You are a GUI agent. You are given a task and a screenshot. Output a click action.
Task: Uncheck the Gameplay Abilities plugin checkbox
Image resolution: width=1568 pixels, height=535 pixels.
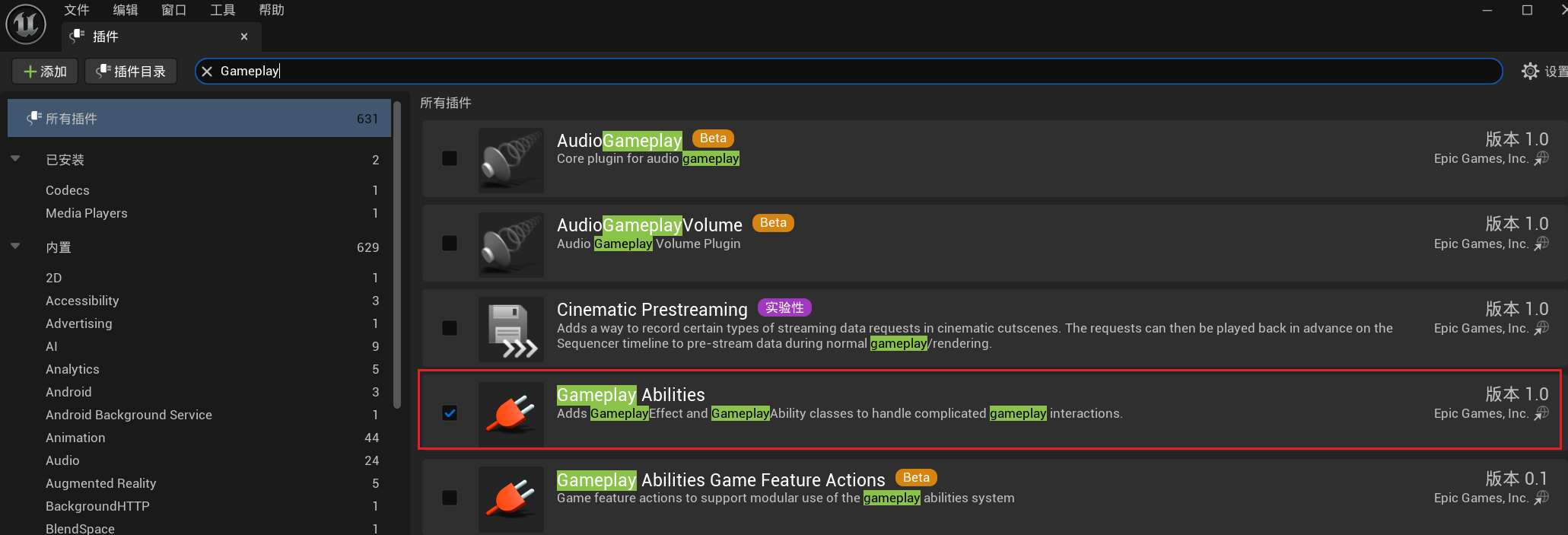450,413
